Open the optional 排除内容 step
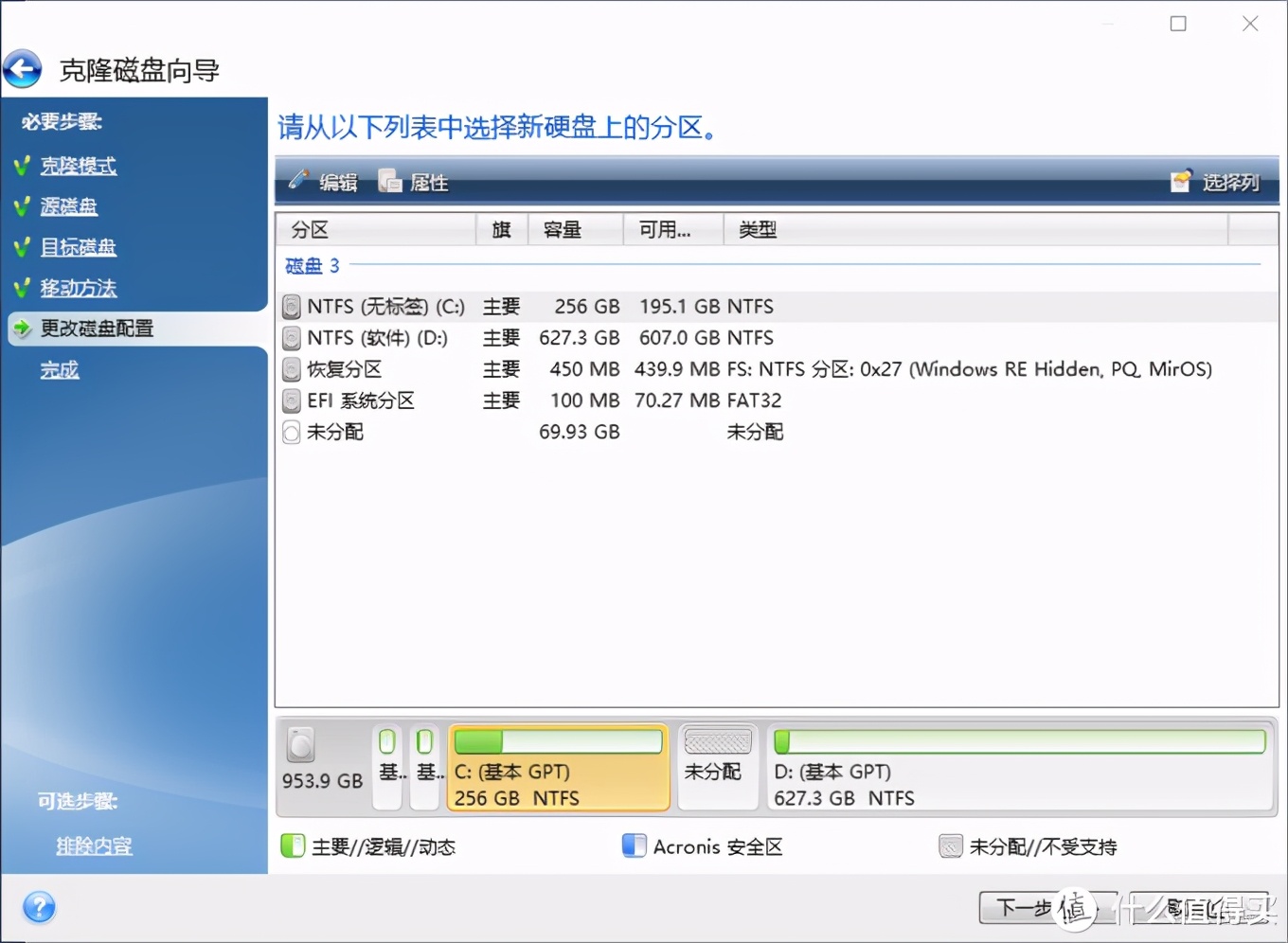 coord(94,845)
